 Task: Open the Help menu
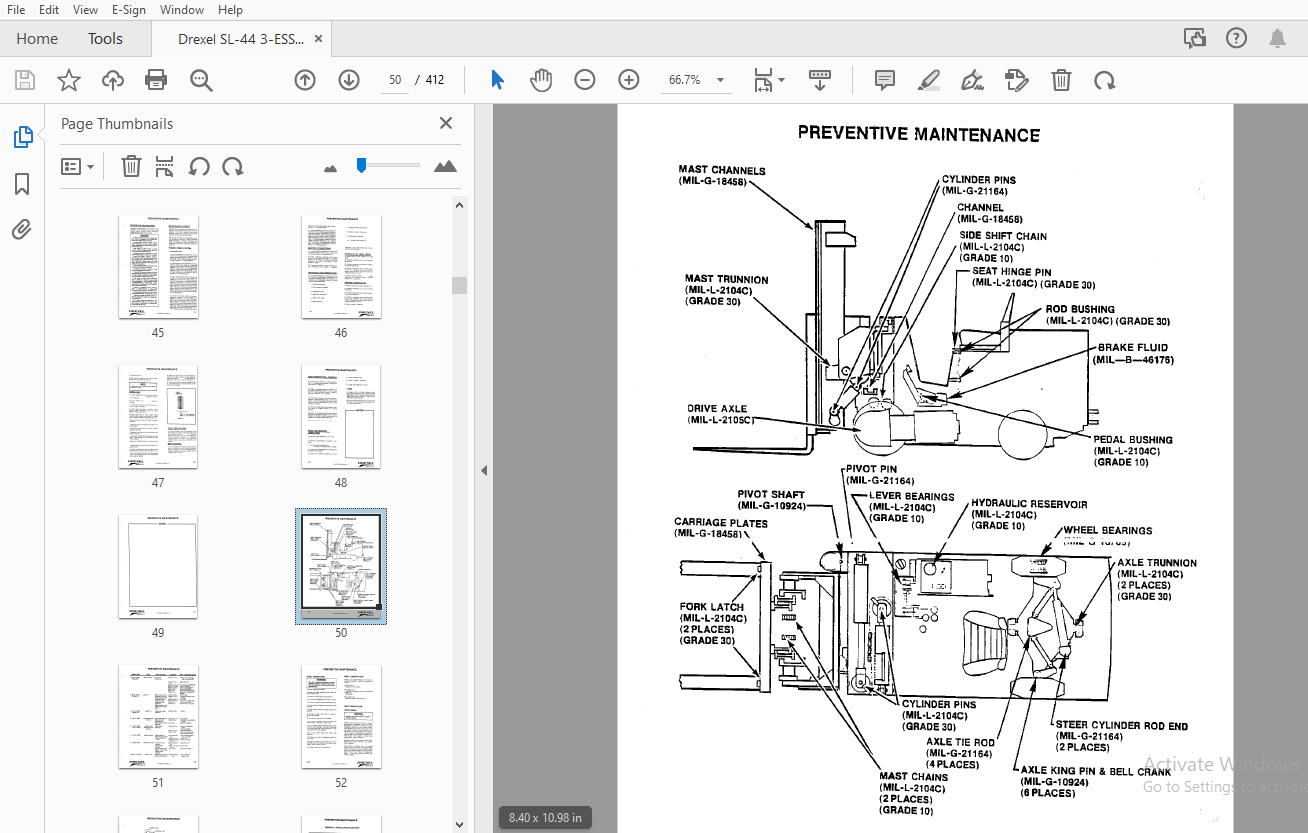point(230,10)
